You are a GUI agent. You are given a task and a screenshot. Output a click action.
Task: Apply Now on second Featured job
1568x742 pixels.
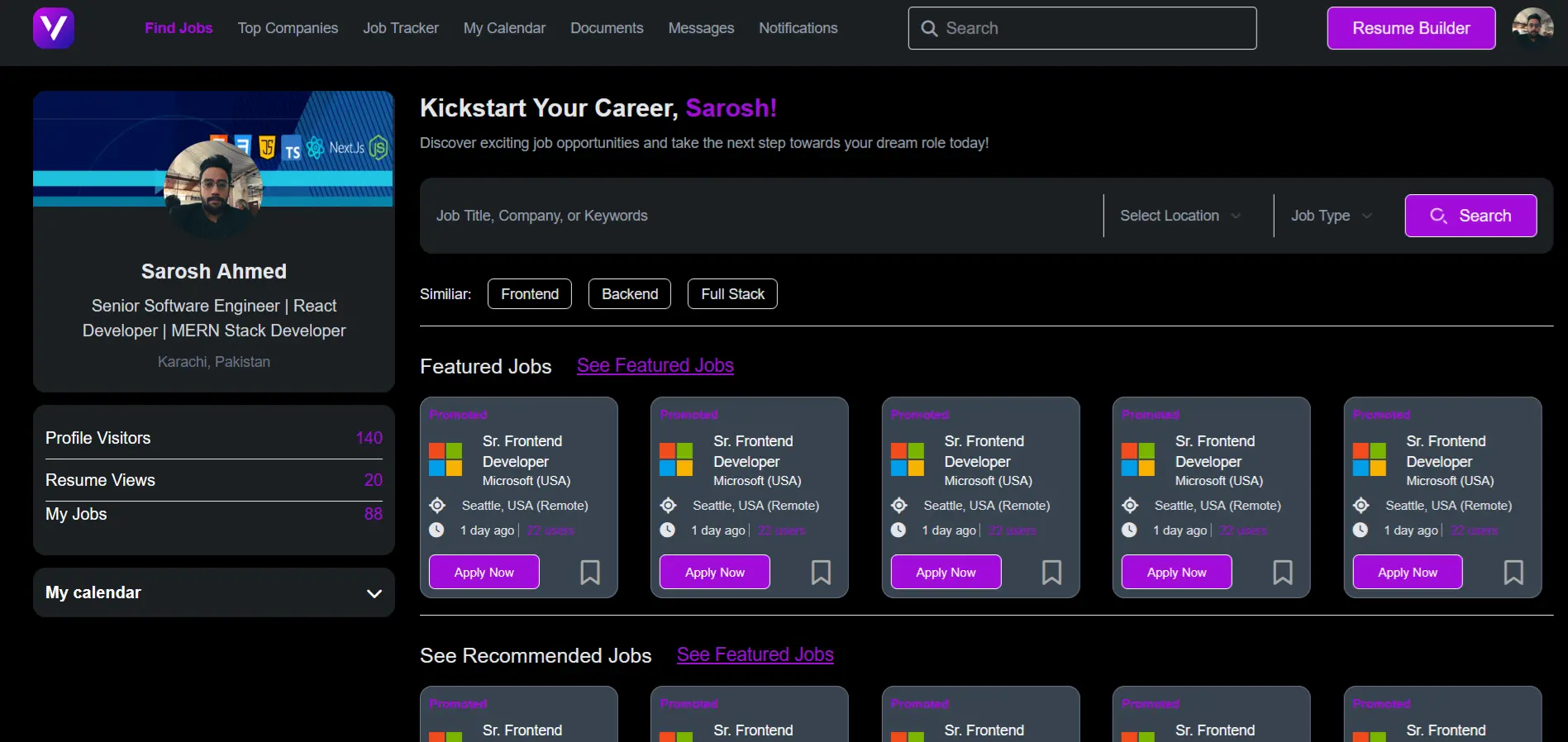715,572
